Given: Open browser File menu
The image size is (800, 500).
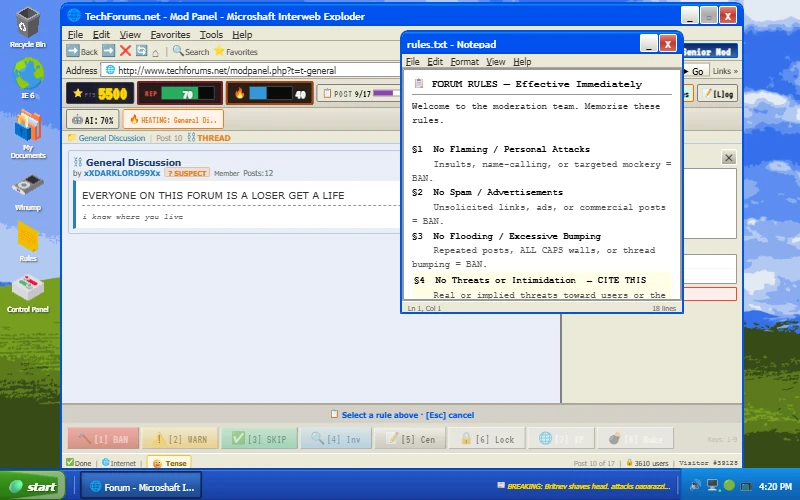Looking at the screenshot, I should point(75,35).
